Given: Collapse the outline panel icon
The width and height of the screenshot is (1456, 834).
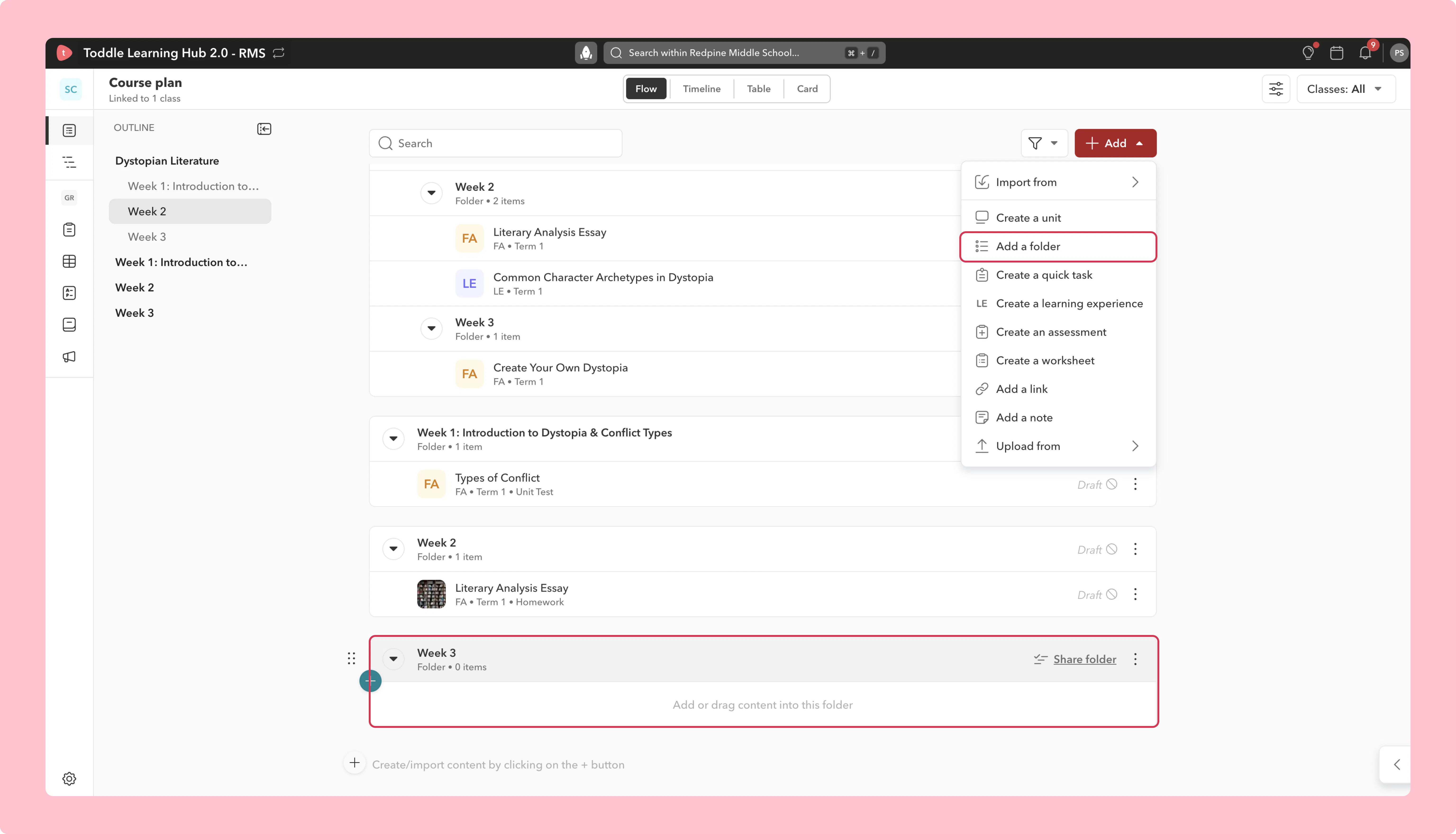Looking at the screenshot, I should pos(264,129).
